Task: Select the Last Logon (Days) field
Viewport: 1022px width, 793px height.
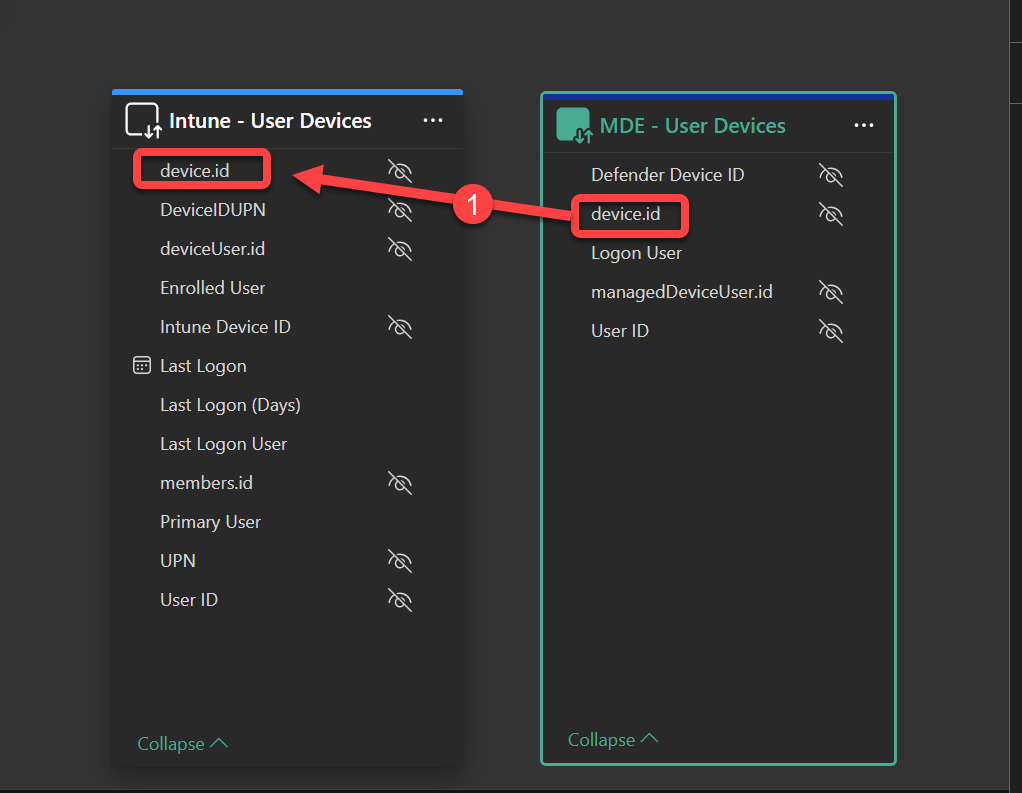Action: coord(230,405)
